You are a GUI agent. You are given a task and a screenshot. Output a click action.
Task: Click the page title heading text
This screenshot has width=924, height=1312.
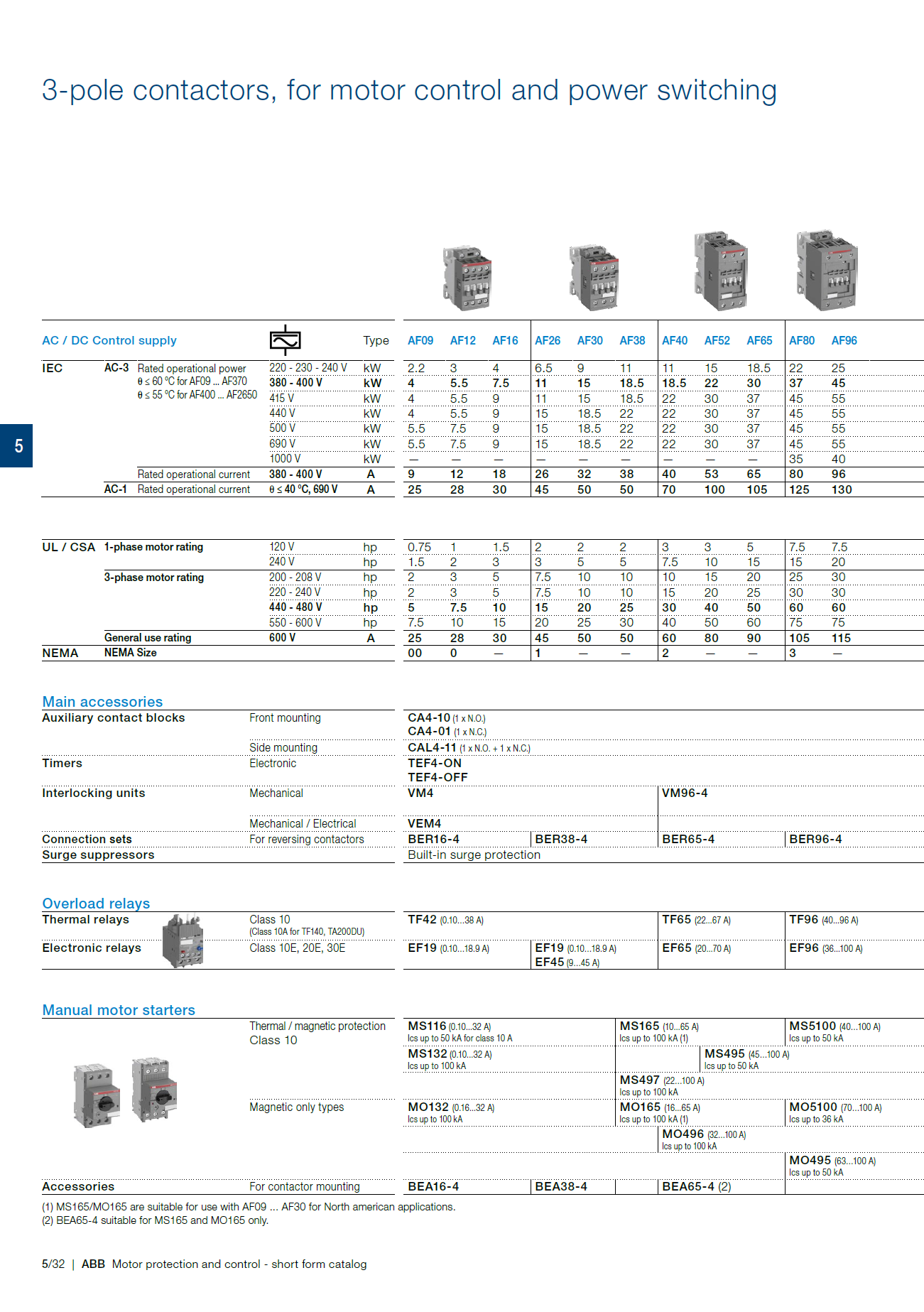pos(409,91)
